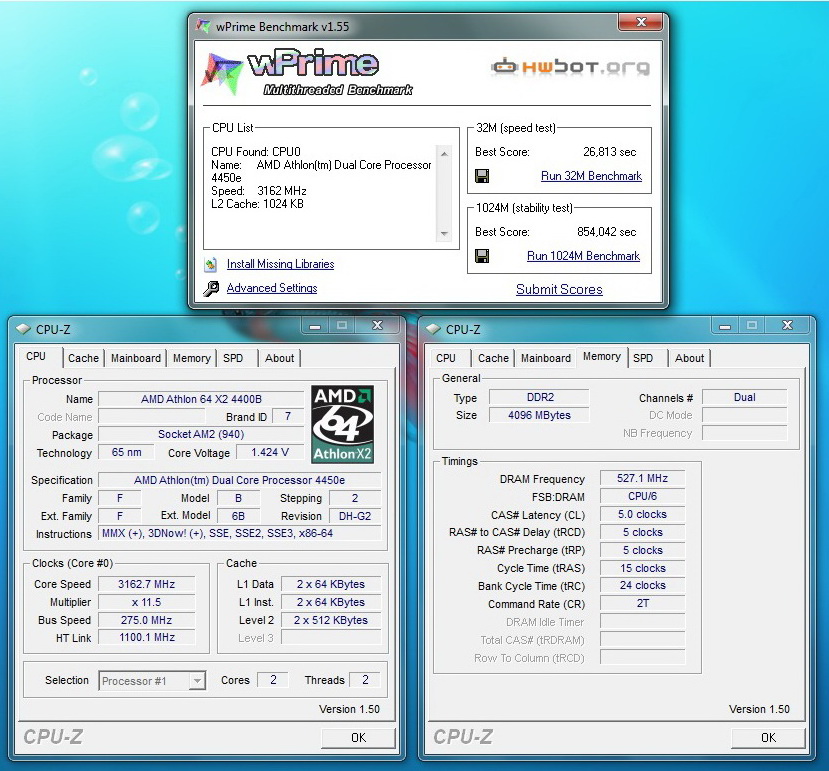
Task: Click DRAM Frequency value 527.1 MHz
Action: pyautogui.click(x=642, y=479)
